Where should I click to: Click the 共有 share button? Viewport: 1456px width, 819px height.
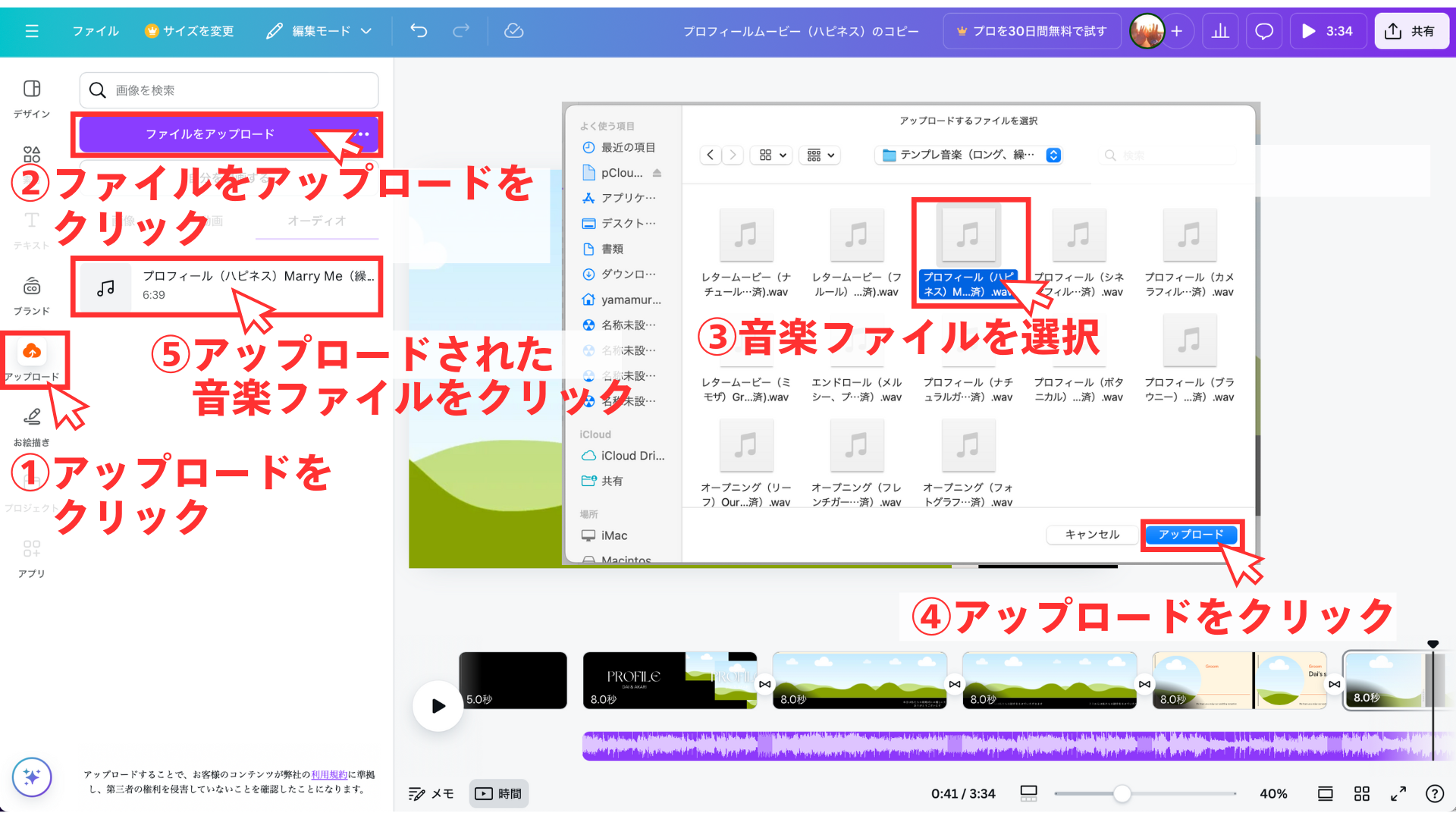click(x=1411, y=31)
